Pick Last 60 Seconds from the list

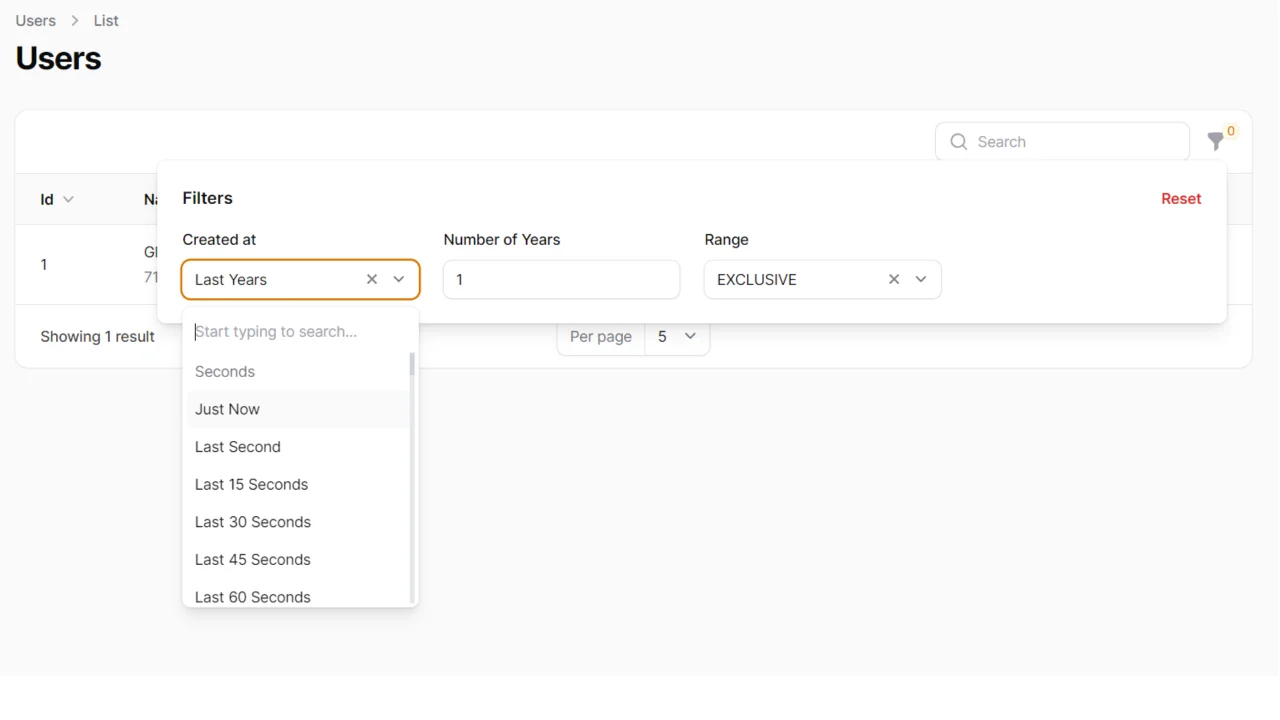pos(252,596)
